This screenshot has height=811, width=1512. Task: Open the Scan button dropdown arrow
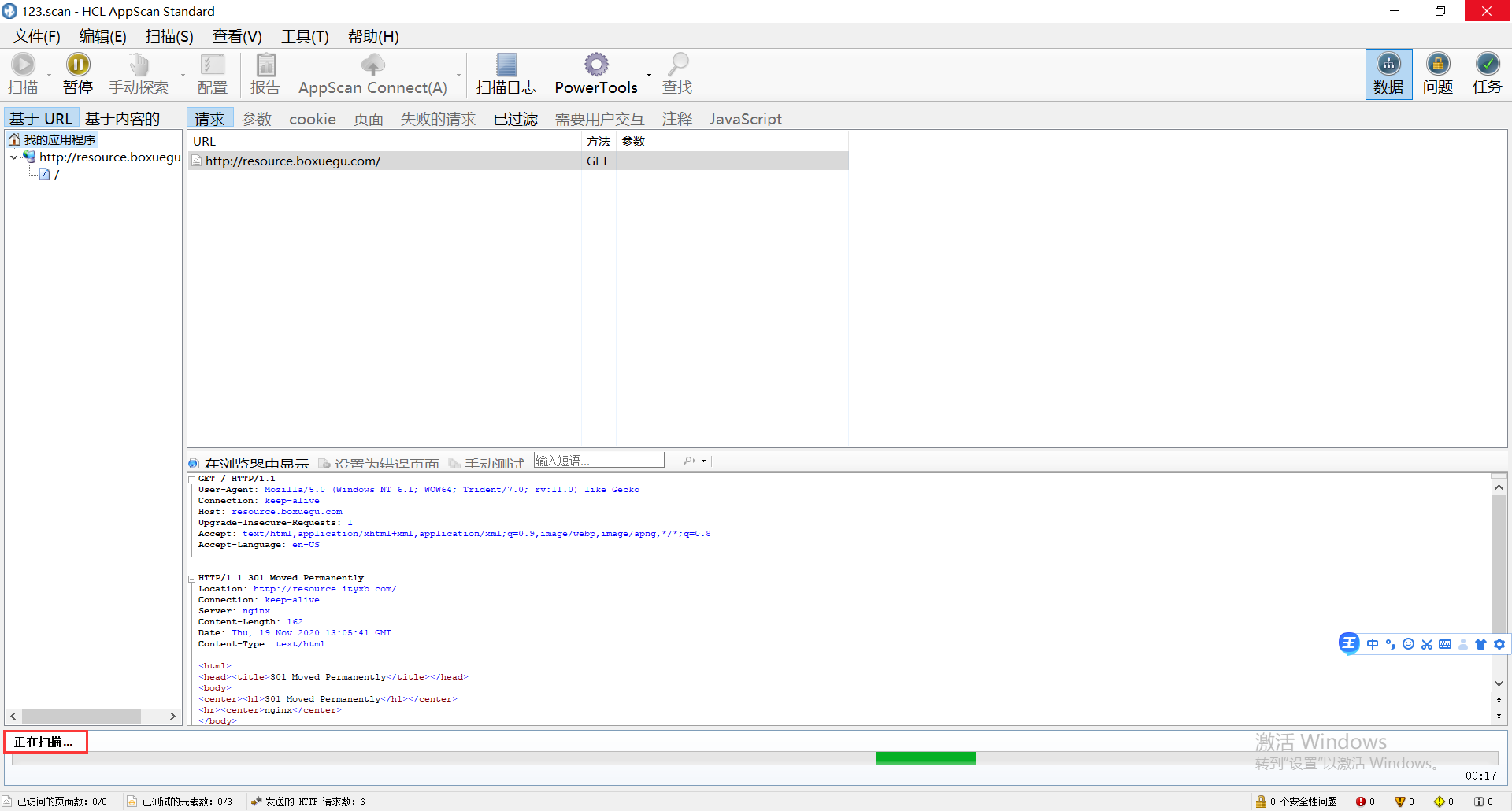click(49, 76)
